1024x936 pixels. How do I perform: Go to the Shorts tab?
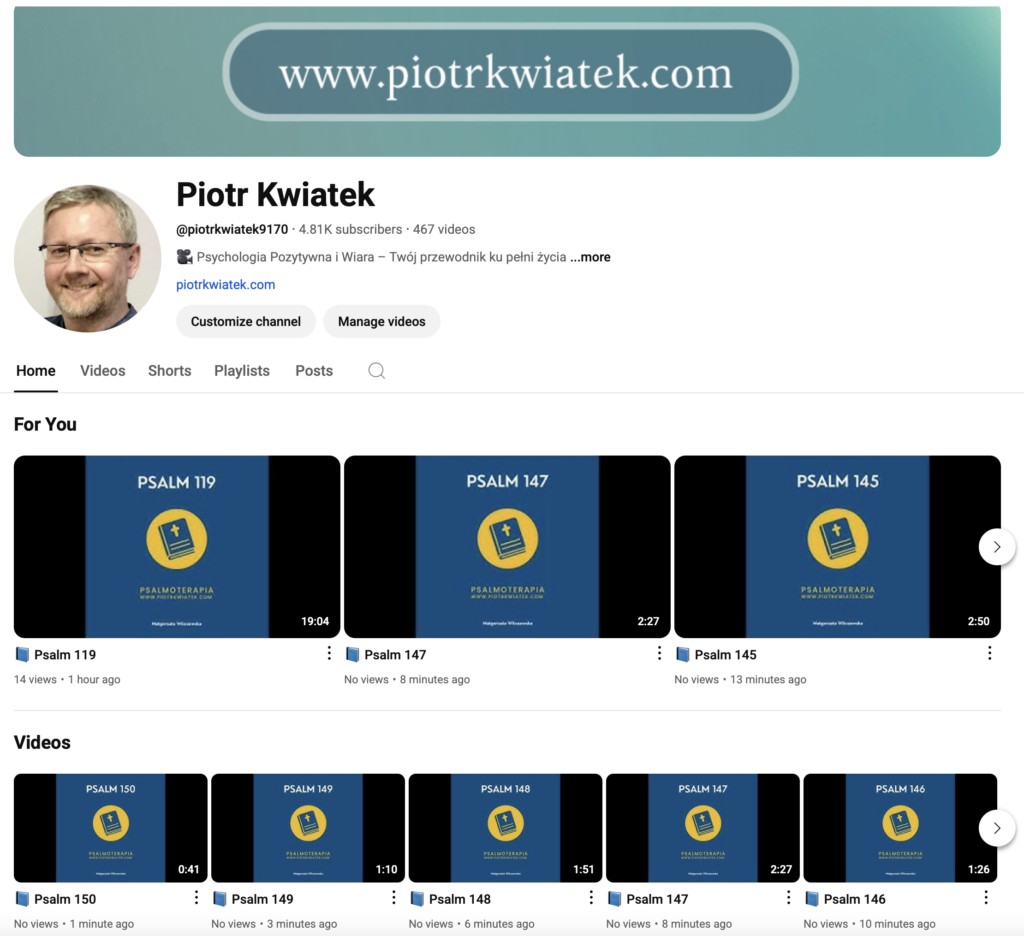[170, 371]
